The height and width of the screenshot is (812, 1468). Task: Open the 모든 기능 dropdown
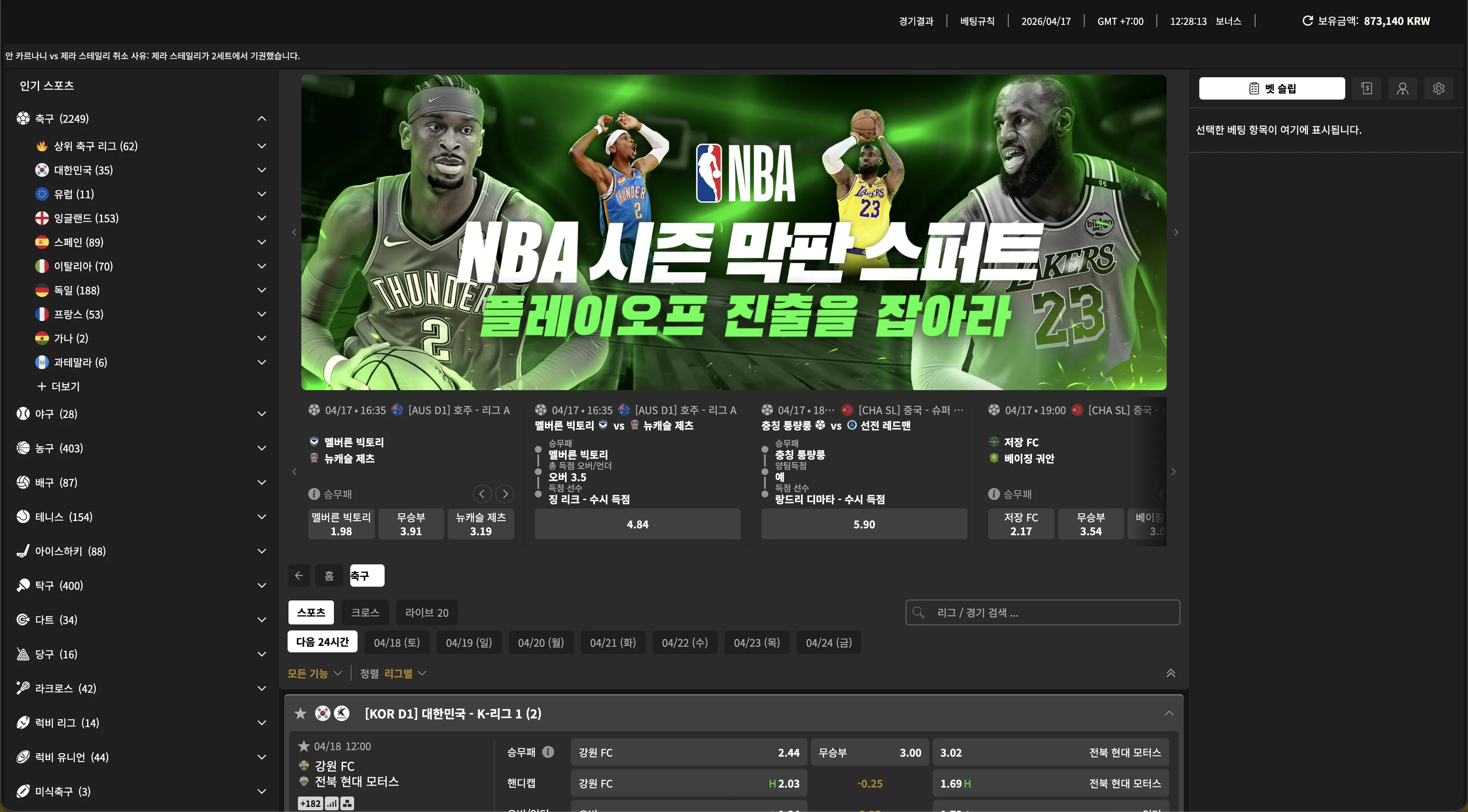point(315,673)
